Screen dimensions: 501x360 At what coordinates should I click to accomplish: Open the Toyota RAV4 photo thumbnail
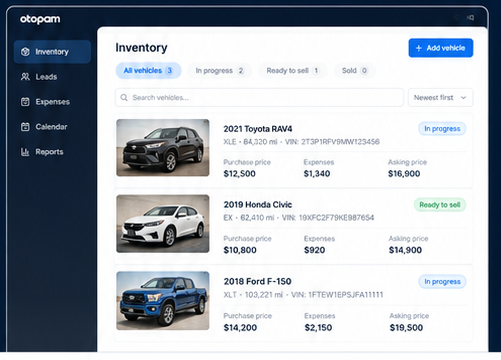click(x=163, y=148)
